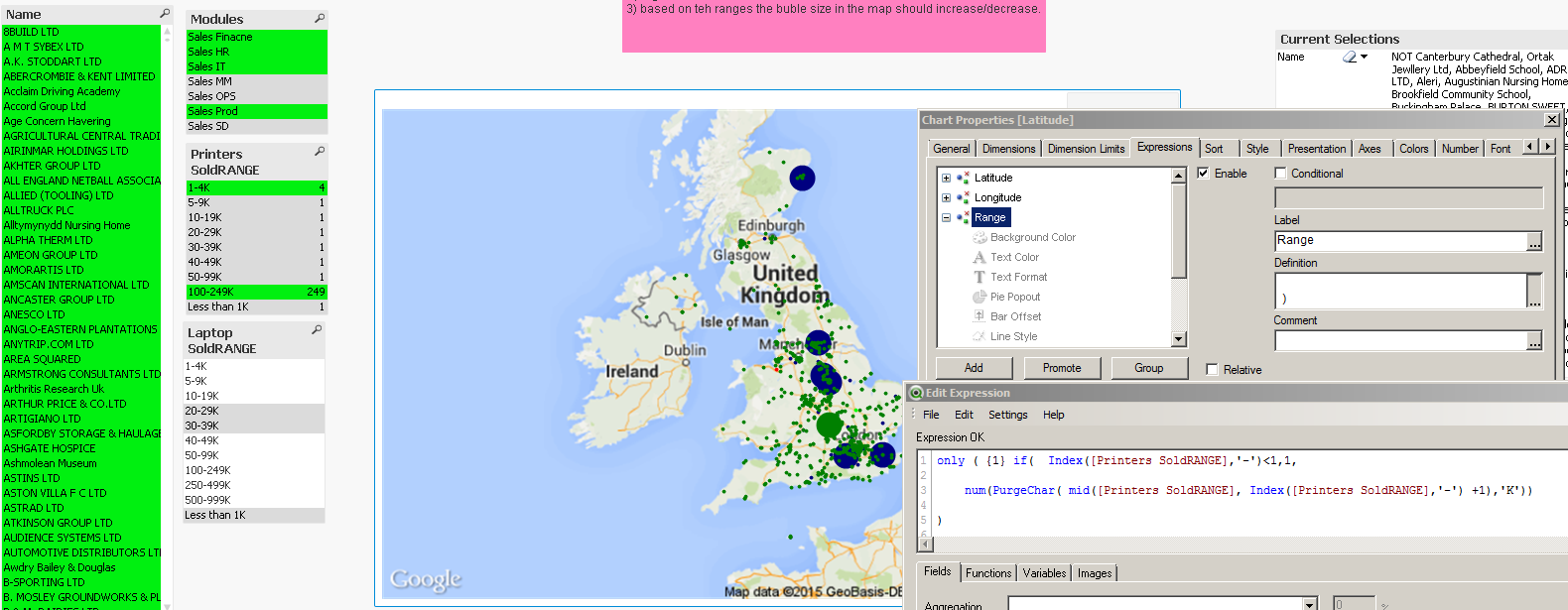Select the Longitude expression in the tree
This screenshot has height=610, width=1568.
pyautogui.click(x=997, y=197)
